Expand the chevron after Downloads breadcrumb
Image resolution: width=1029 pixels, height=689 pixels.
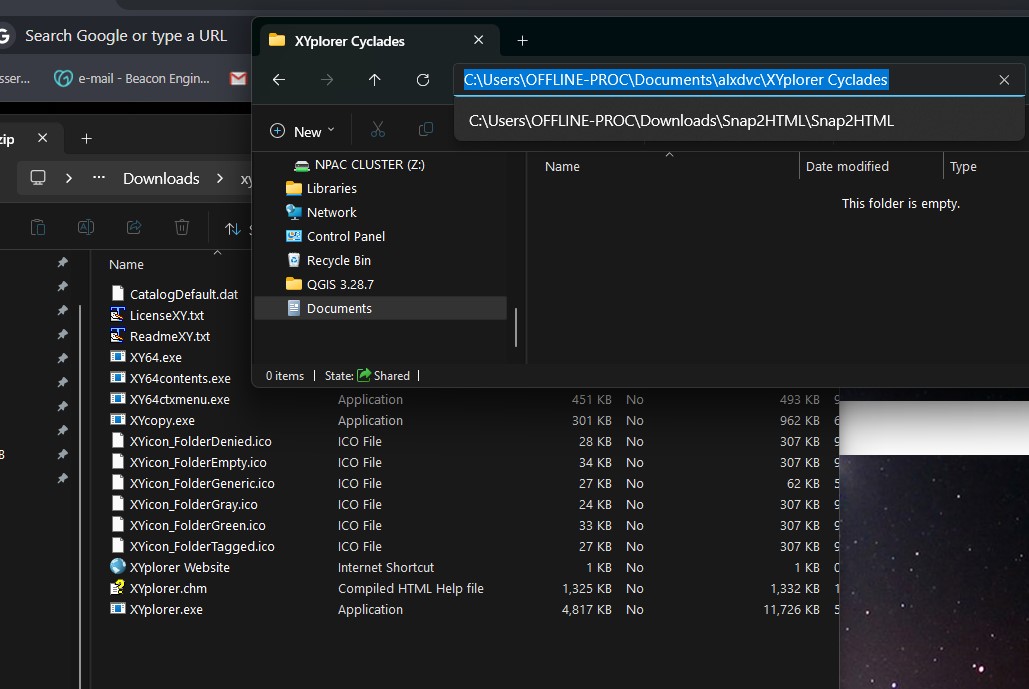[x=218, y=178]
